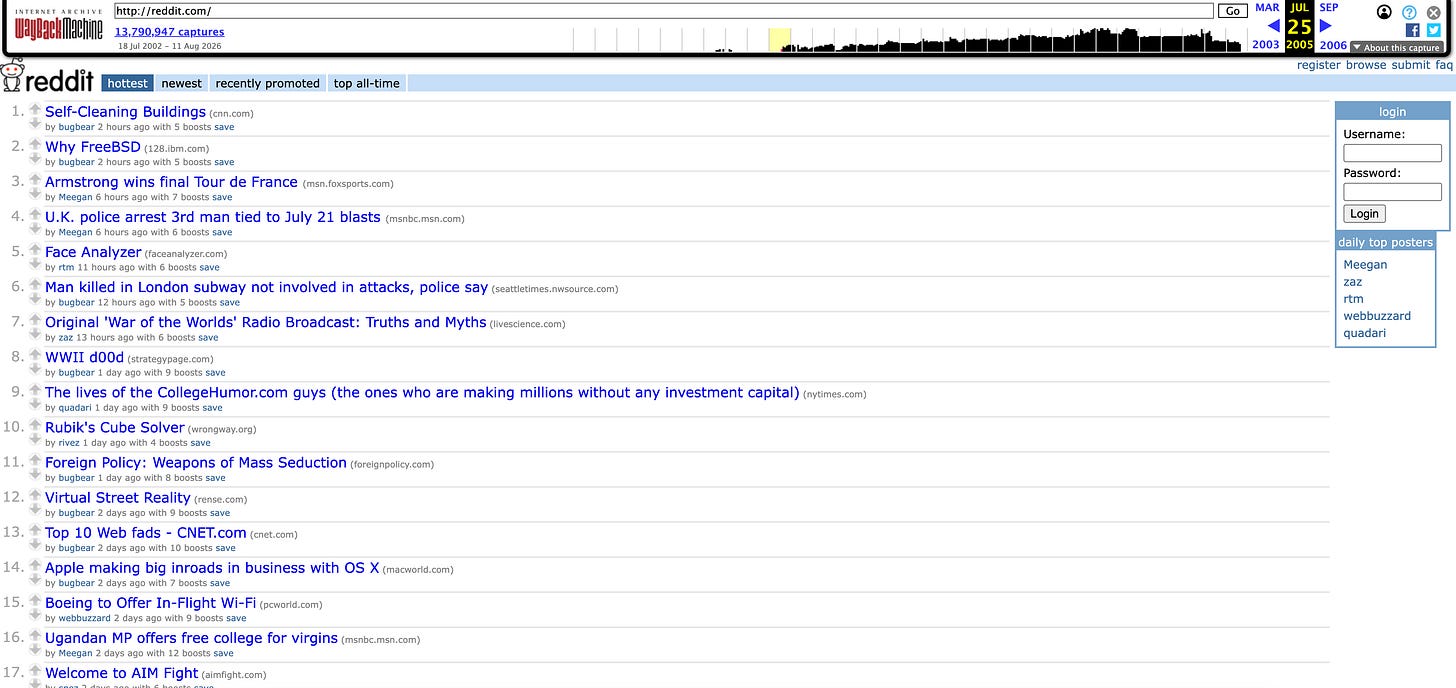1456x688 pixels.
Task: Upvote Armstrong wins final Tour de France
Action: tap(35, 178)
